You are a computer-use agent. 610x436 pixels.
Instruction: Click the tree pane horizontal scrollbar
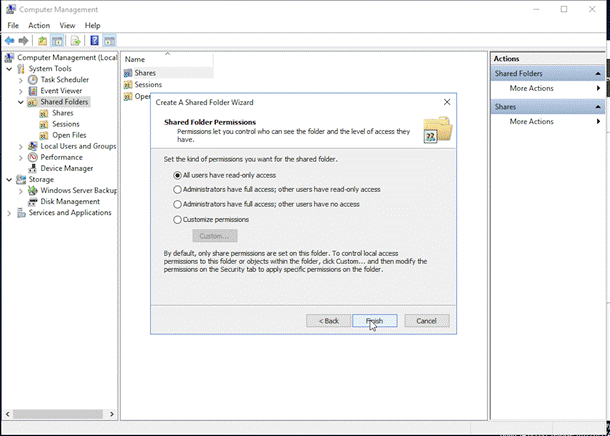pos(59,414)
